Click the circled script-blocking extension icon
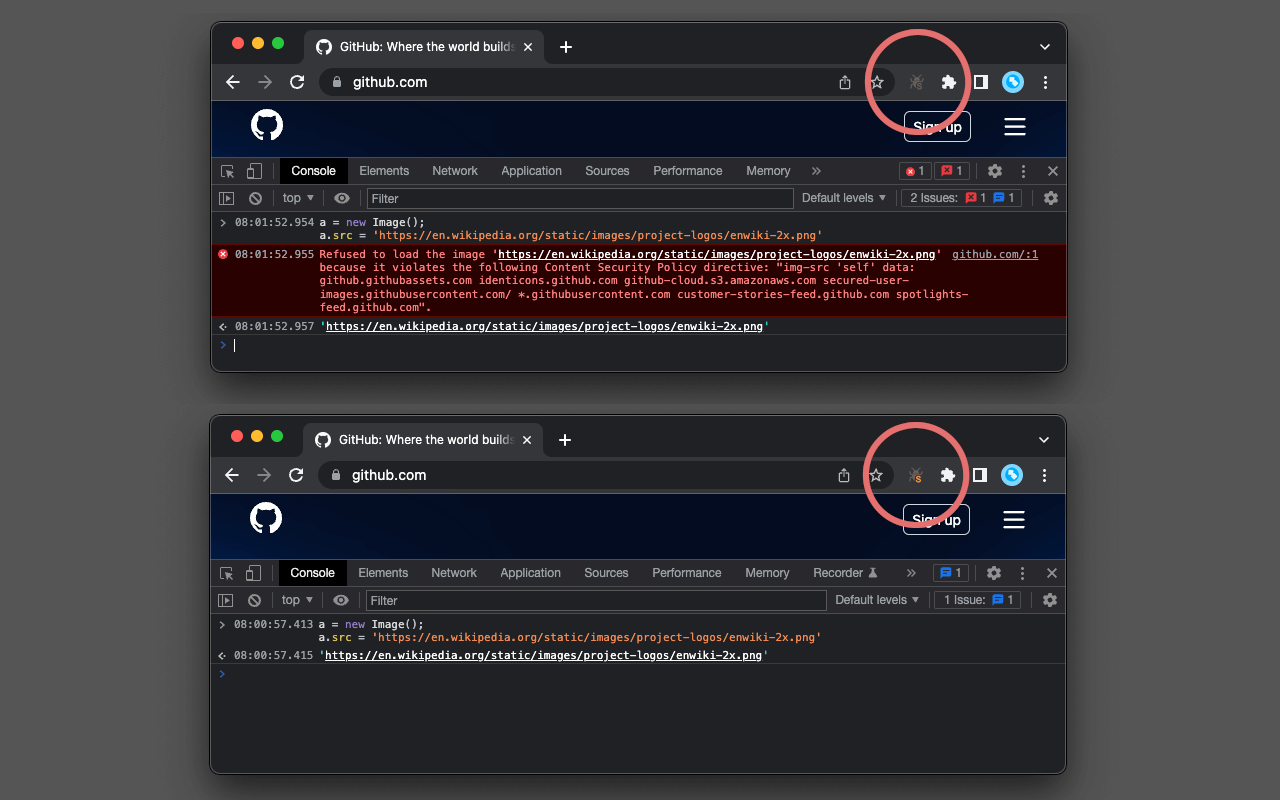1280x800 pixels. point(915,82)
